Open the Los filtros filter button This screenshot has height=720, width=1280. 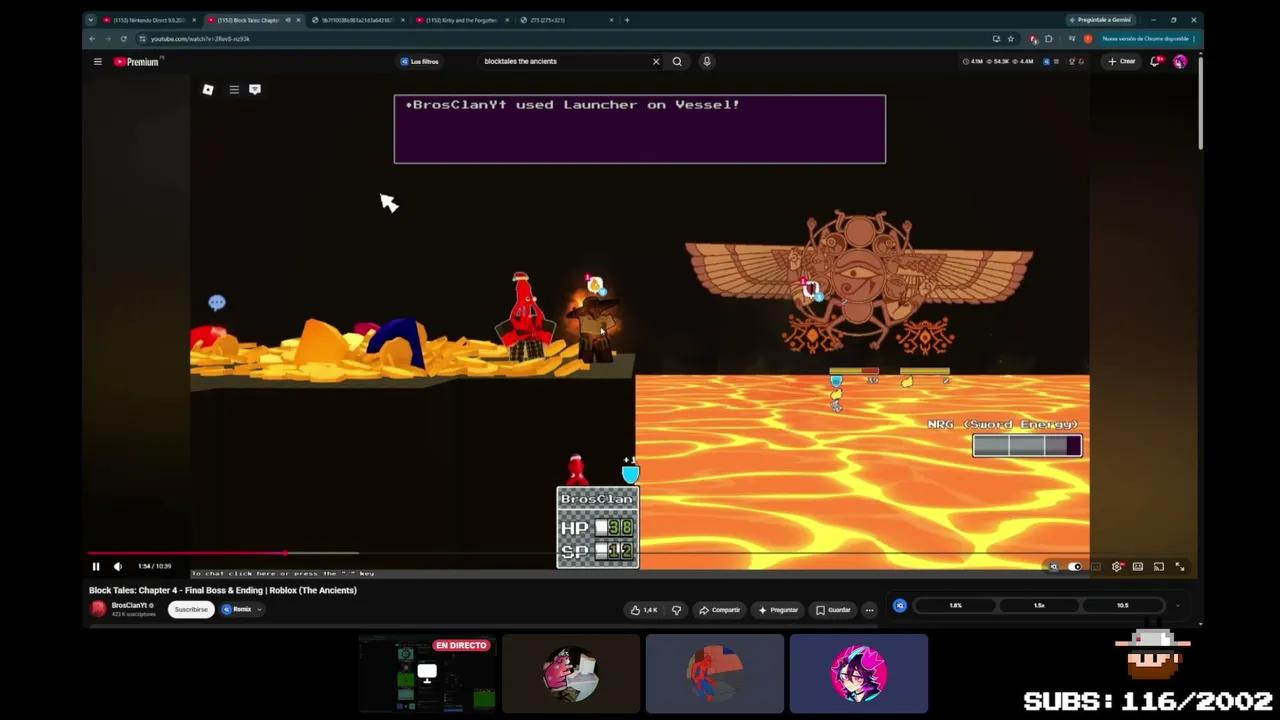[420, 62]
